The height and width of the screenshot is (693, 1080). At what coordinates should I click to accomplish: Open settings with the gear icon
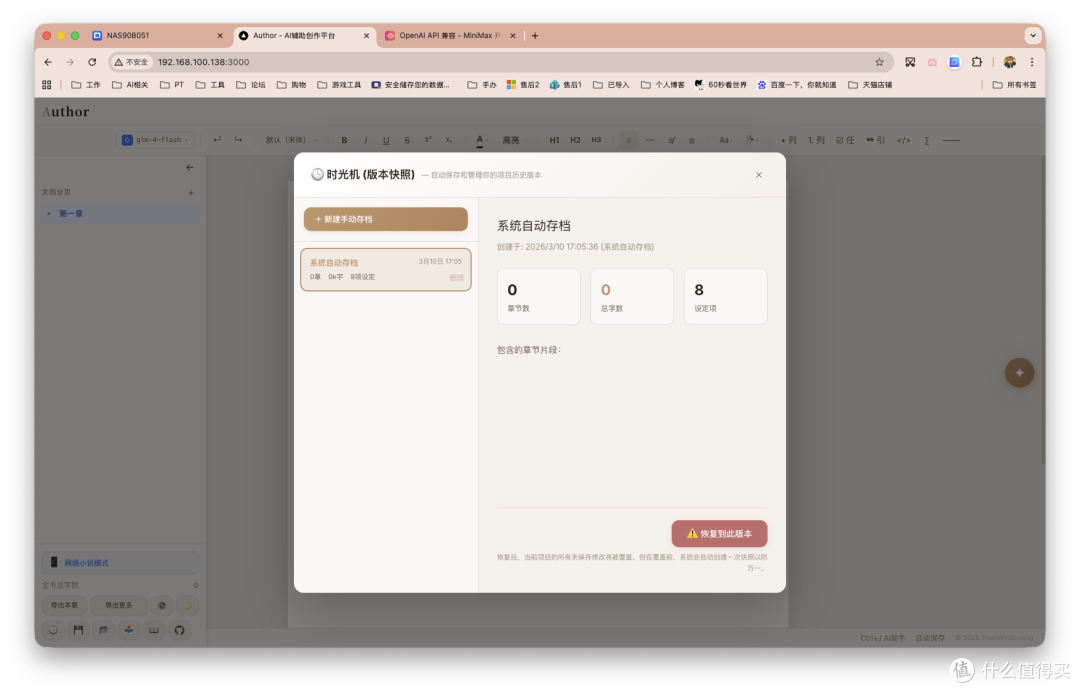pyautogui.click(x=162, y=606)
